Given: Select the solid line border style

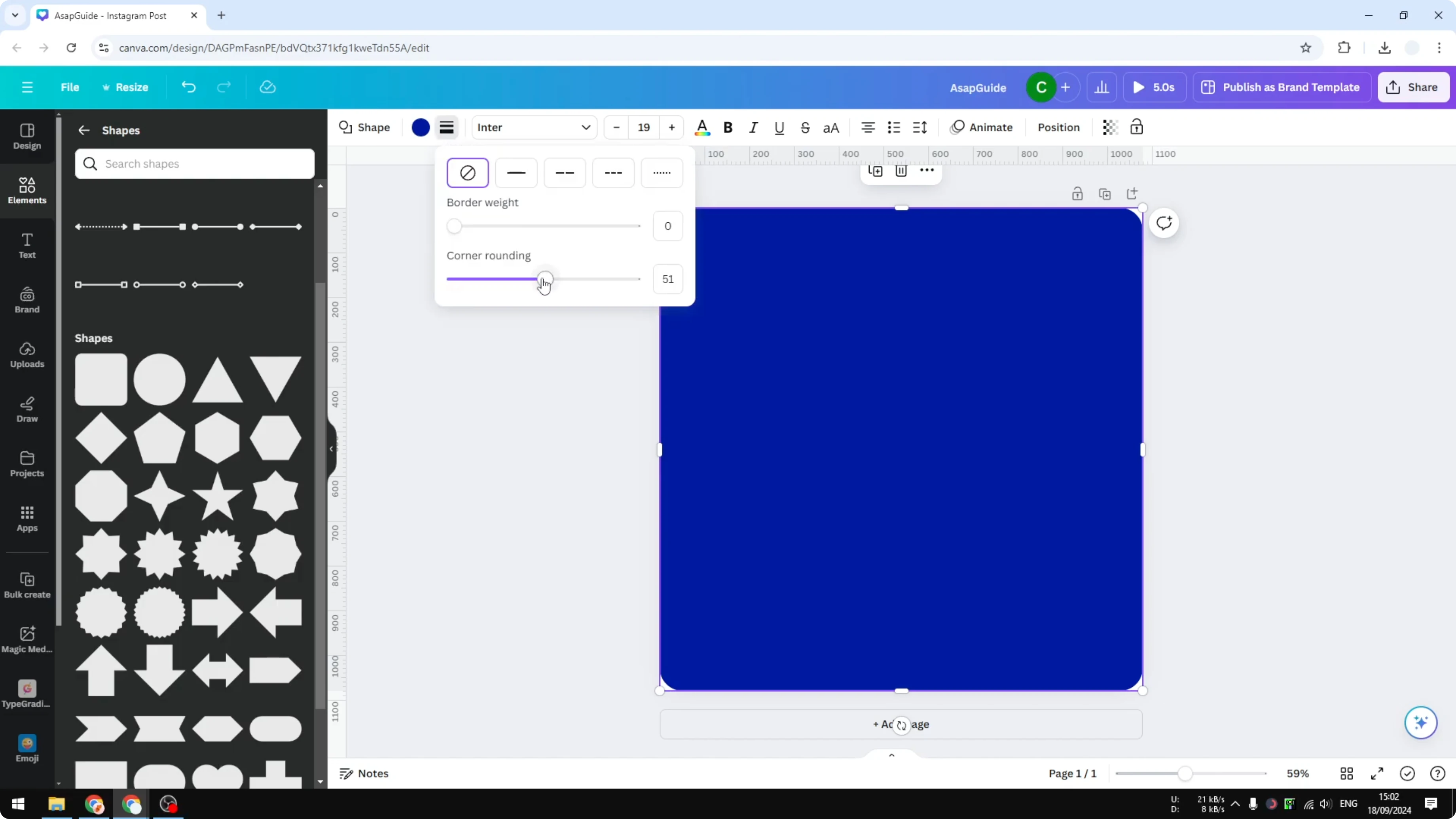Looking at the screenshot, I should click(516, 173).
